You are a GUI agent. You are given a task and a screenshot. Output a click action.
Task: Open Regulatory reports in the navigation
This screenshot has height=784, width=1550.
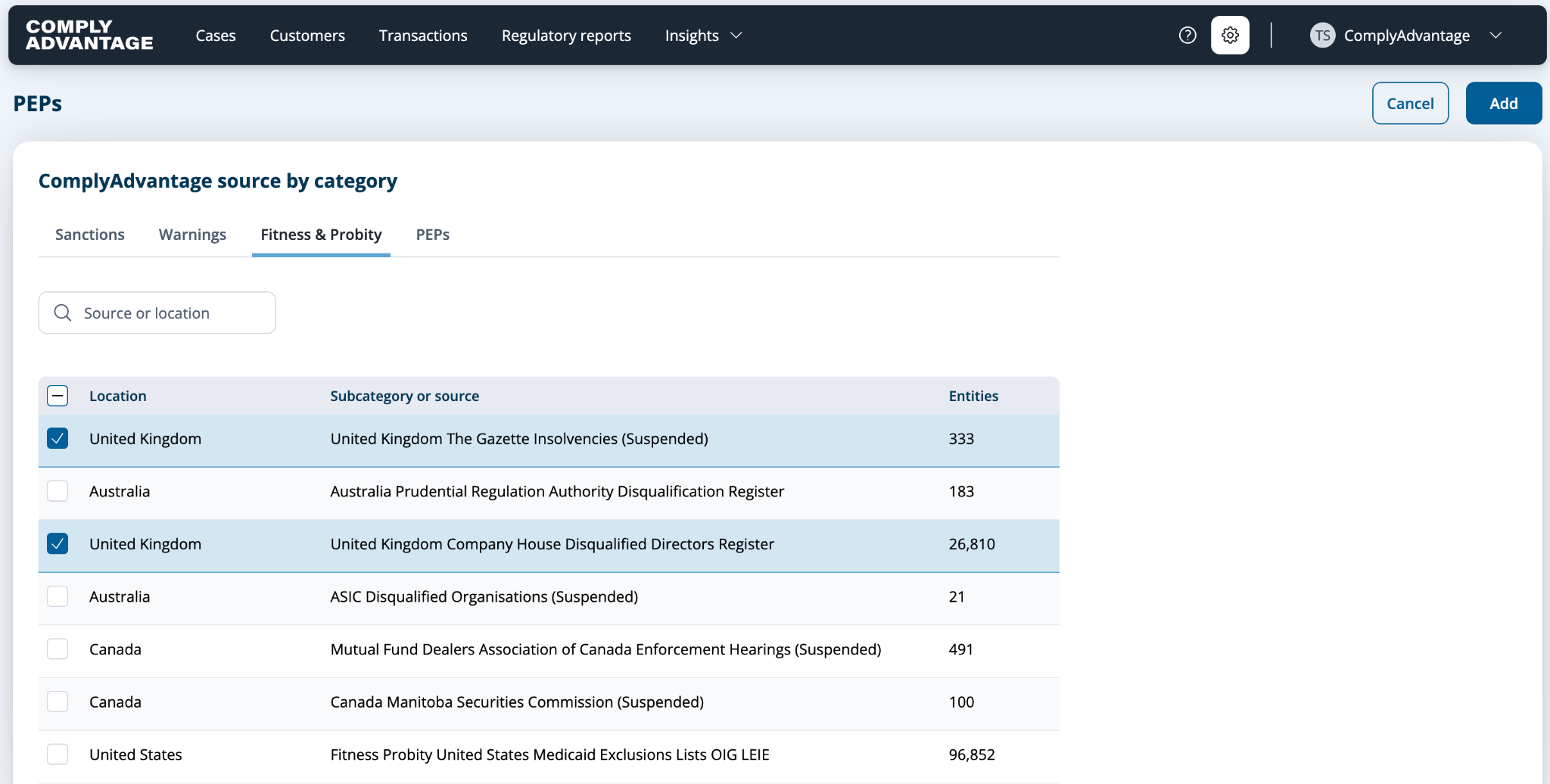pos(566,36)
